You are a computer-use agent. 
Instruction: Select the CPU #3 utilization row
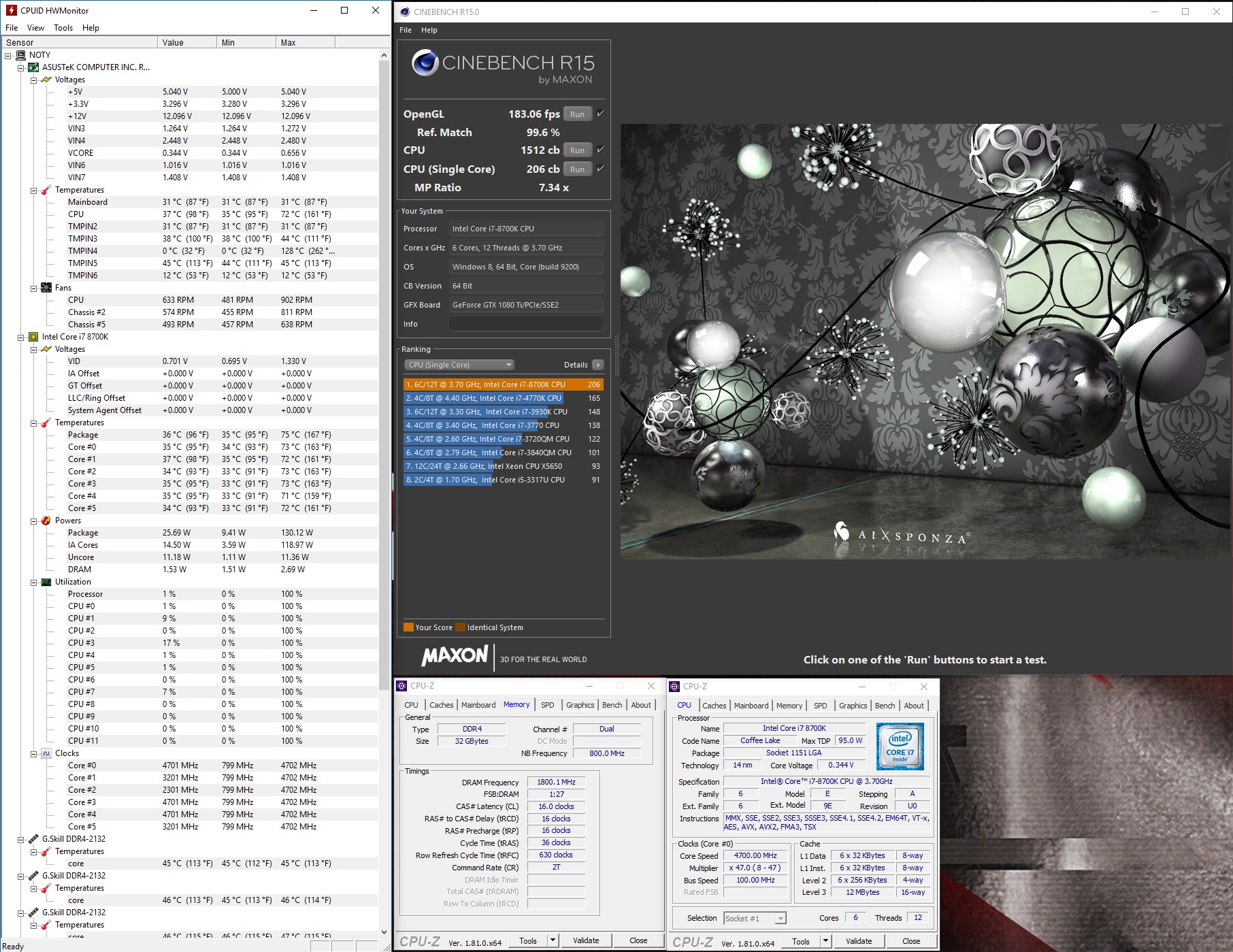[189, 643]
